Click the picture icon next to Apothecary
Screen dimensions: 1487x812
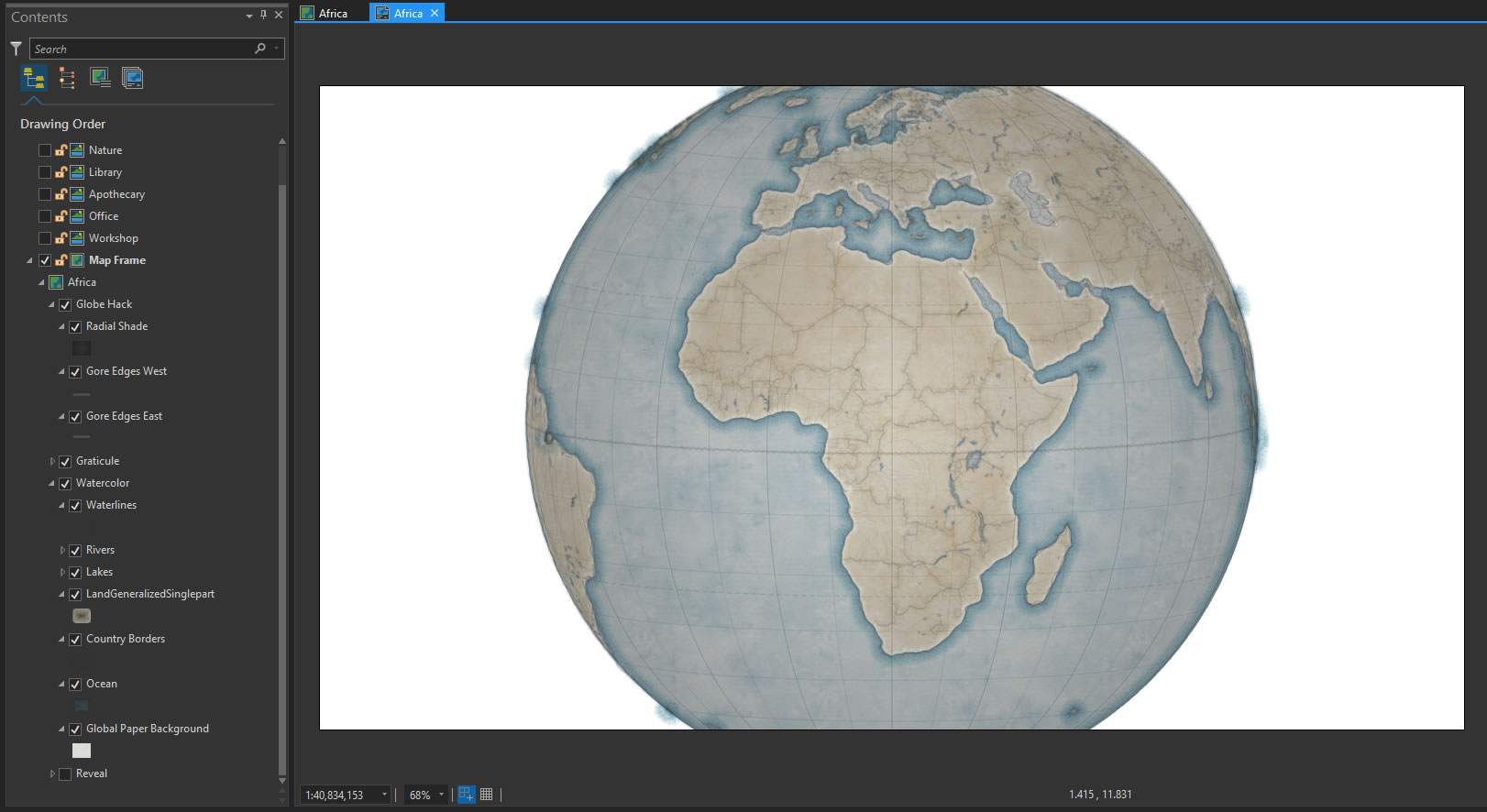(x=77, y=194)
